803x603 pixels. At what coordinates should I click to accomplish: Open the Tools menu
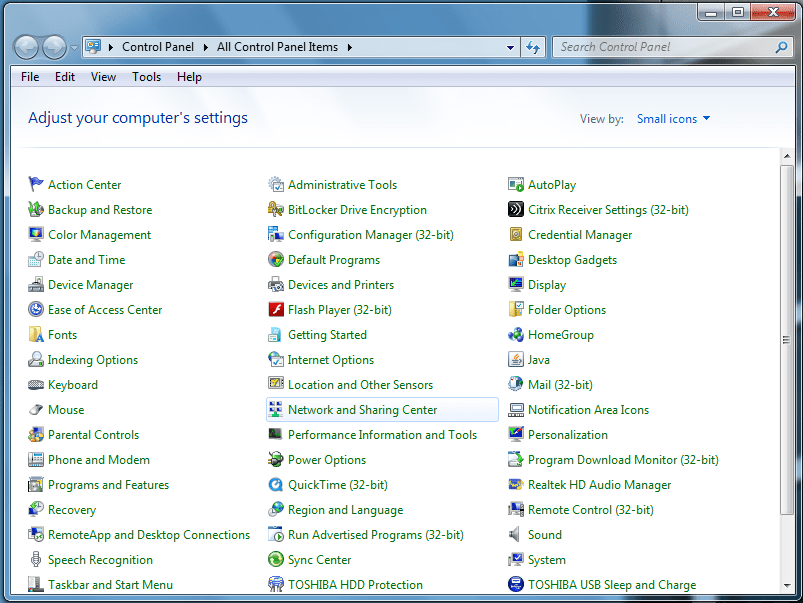[x=146, y=77]
